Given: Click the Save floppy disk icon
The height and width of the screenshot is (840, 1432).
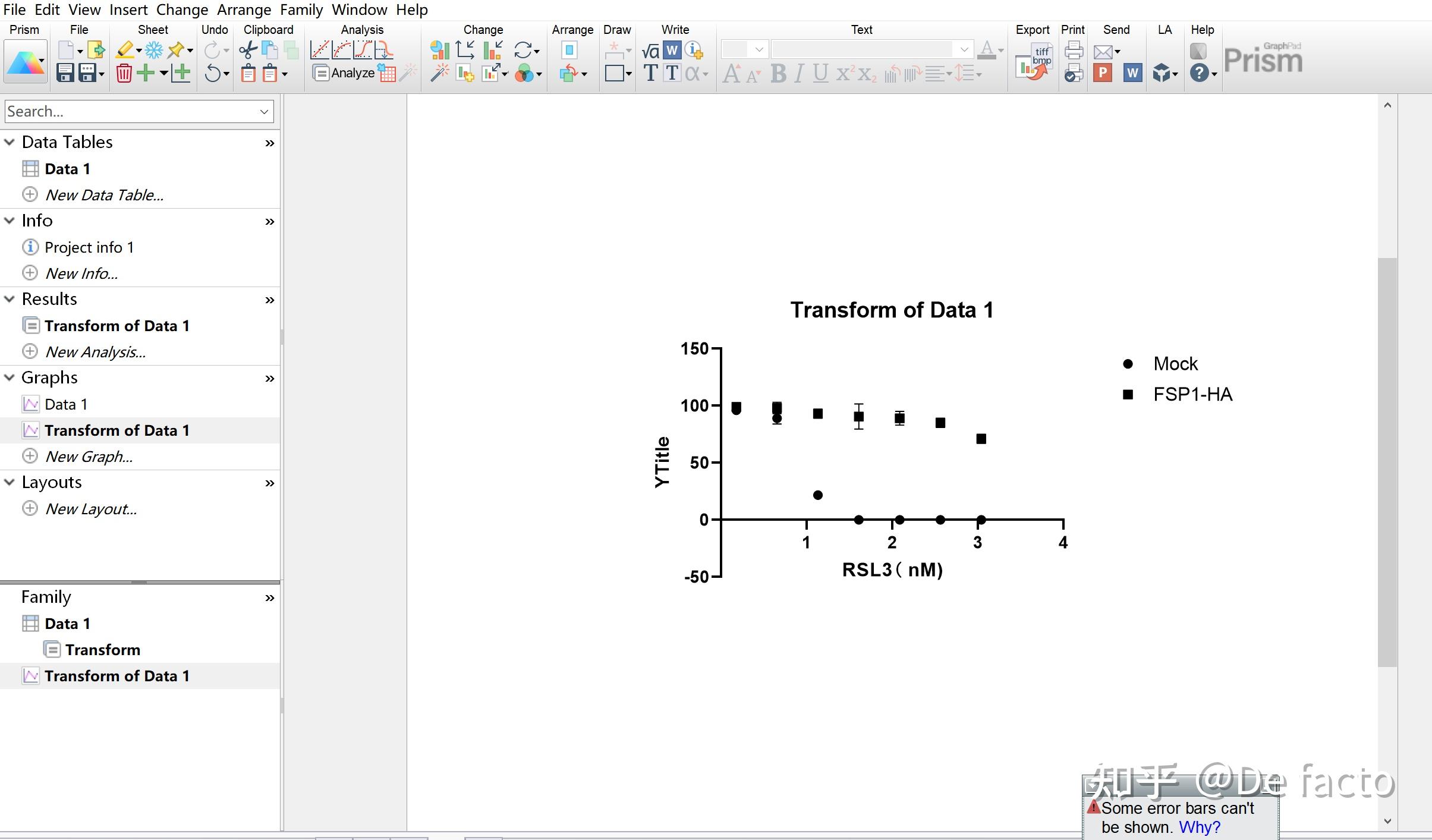Looking at the screenshot, I should [65, 73].
